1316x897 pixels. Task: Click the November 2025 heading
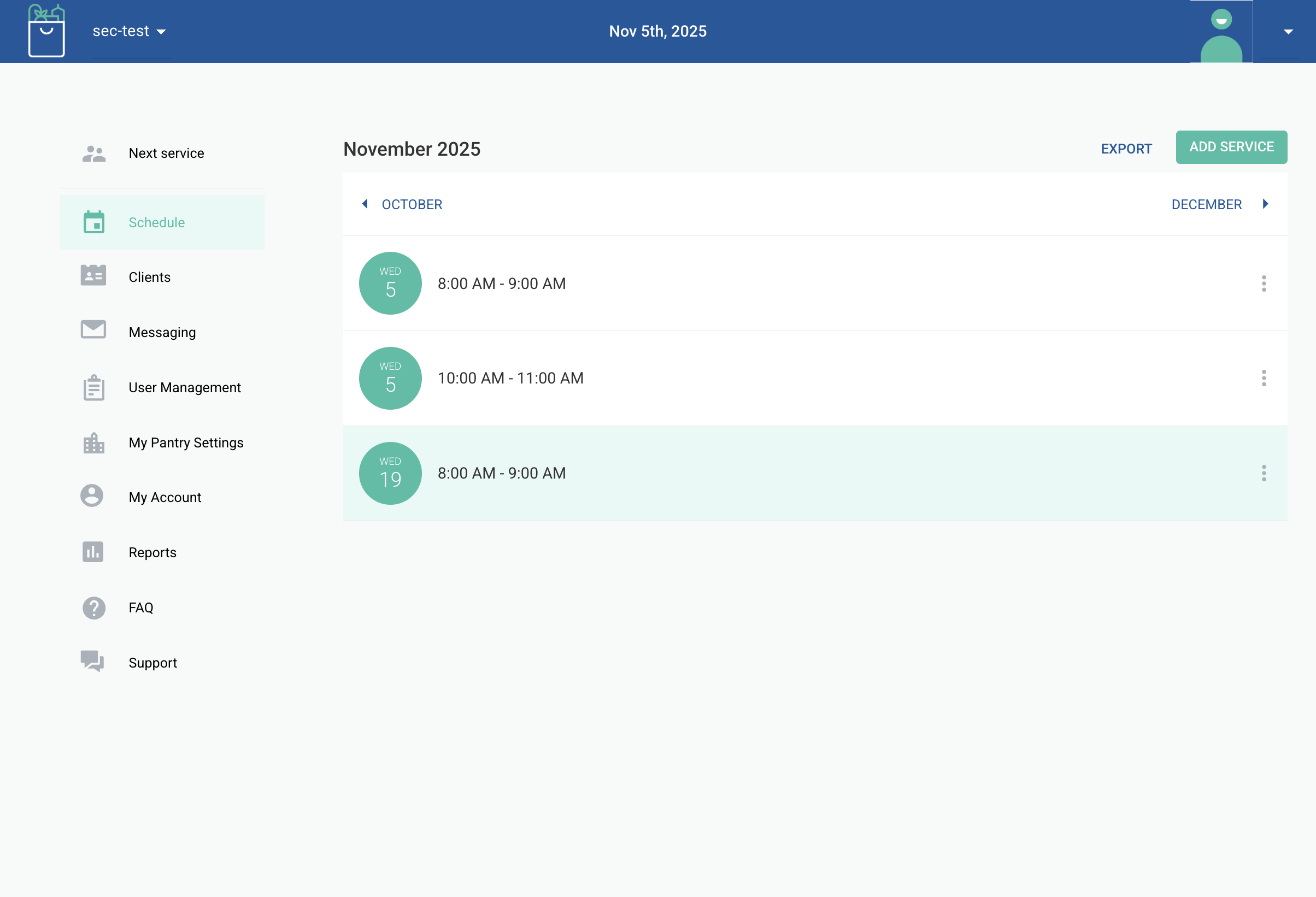412,149
